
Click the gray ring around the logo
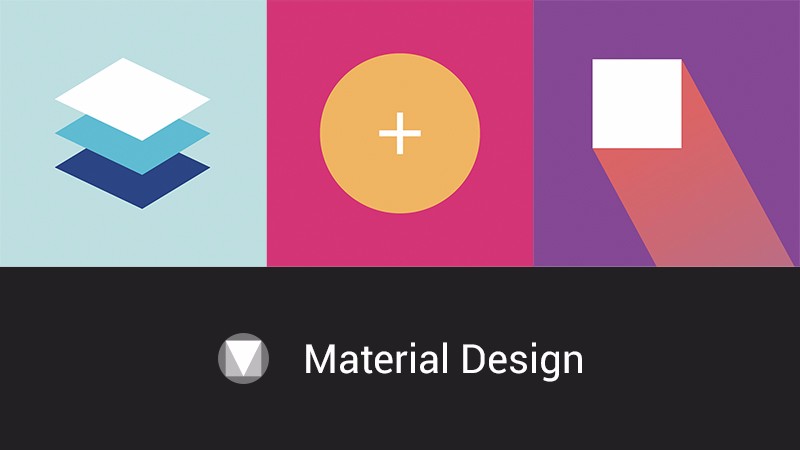tap(221, 358)
